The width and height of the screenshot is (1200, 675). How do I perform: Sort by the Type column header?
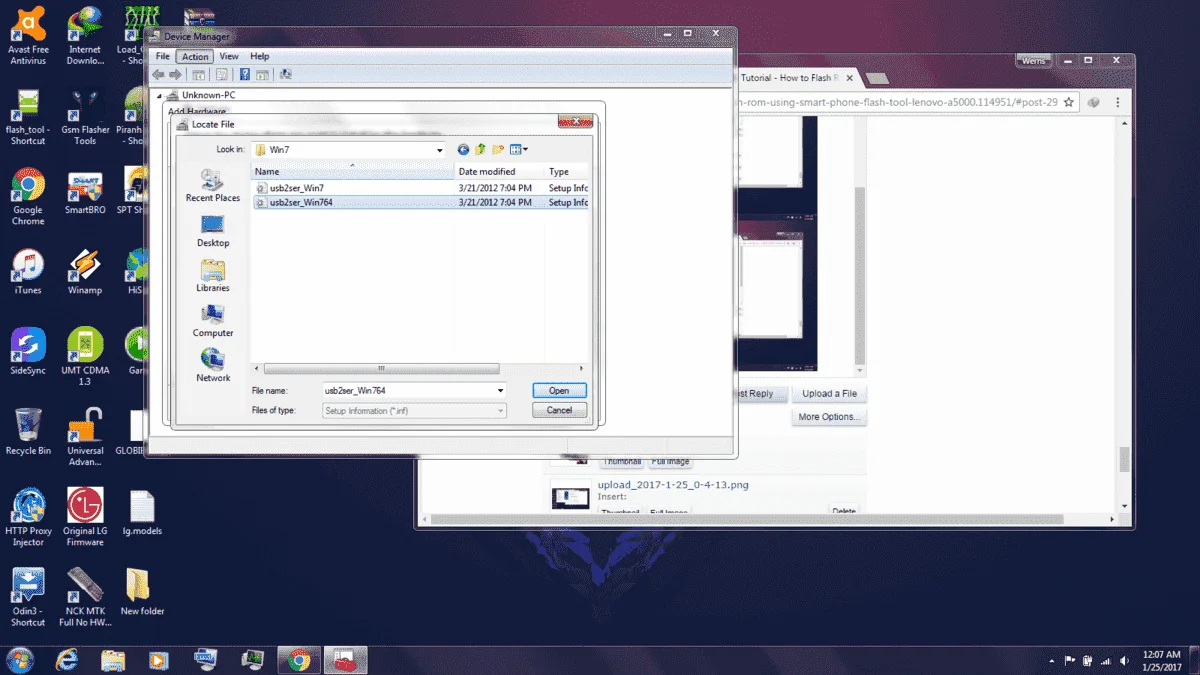[x=567, y=172]
